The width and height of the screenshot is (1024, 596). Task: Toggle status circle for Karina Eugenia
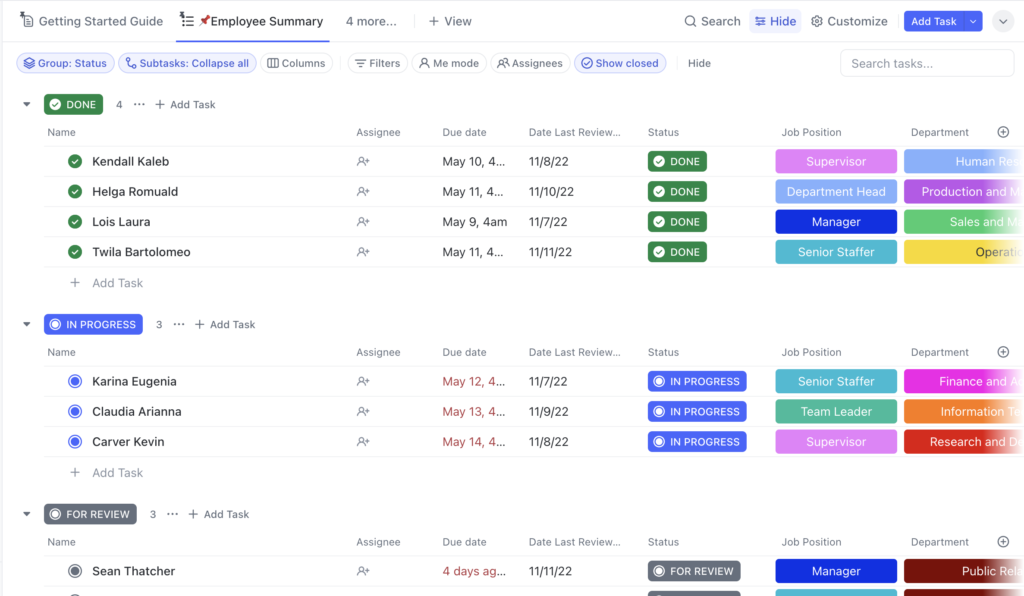tap(75, 382)
